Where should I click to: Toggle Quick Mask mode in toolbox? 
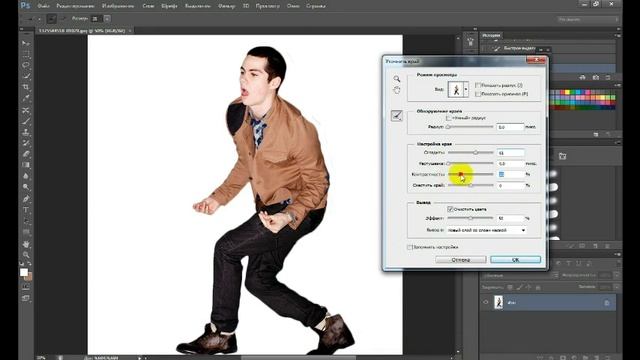(x=26, y=287)
